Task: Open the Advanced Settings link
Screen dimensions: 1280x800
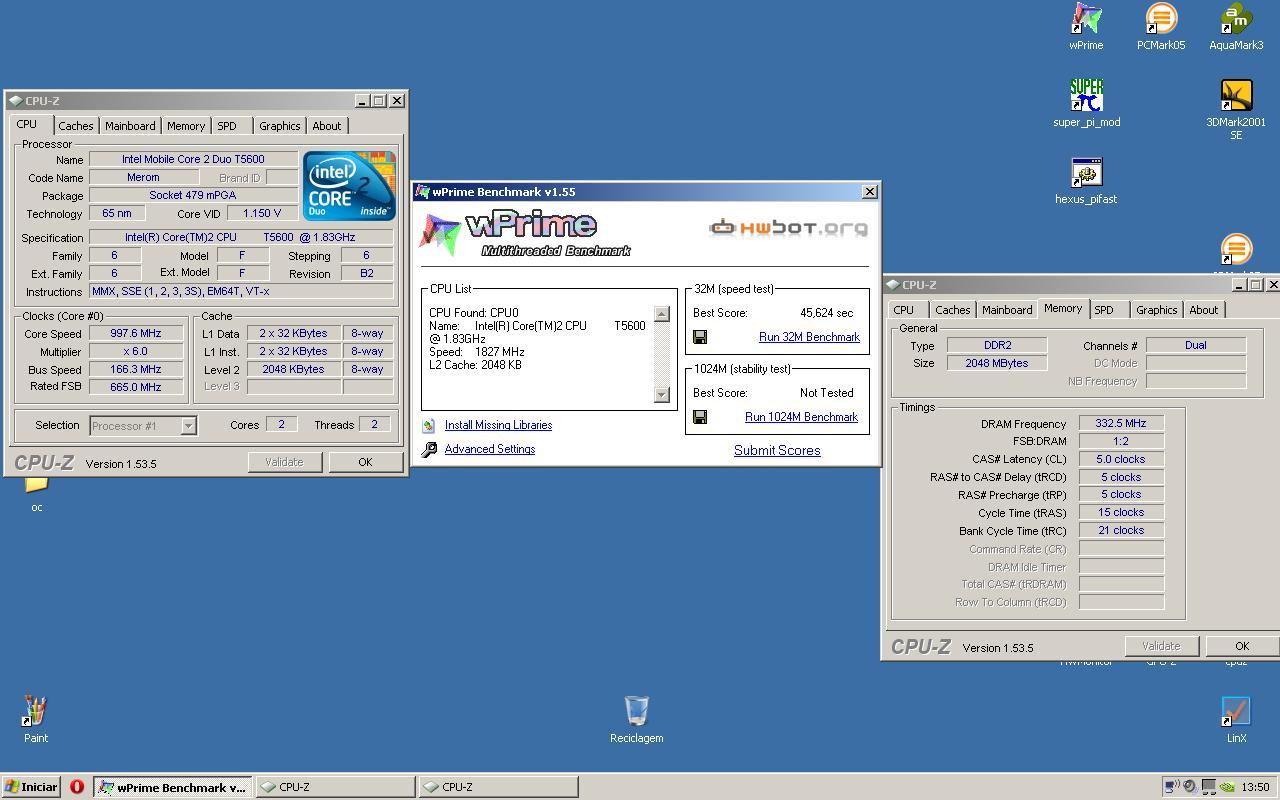Action: 490,449
